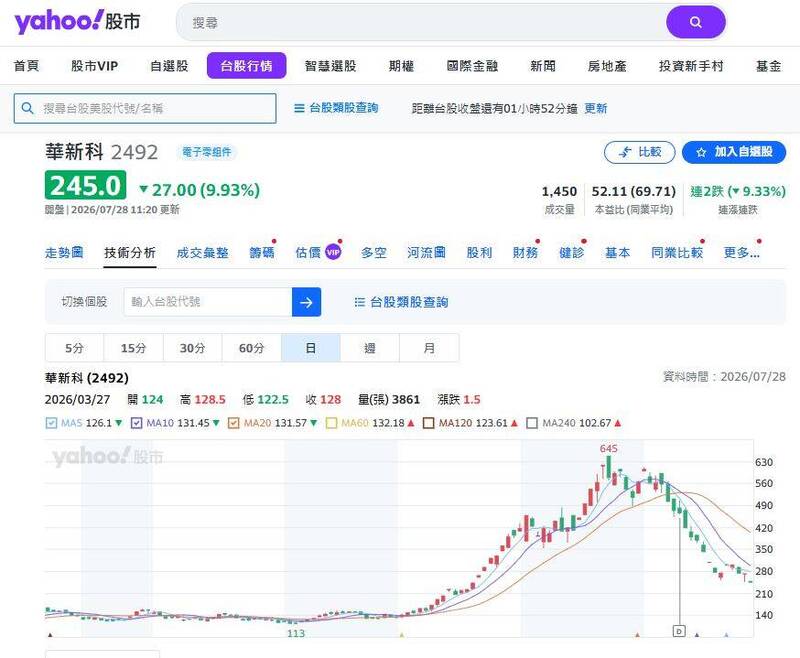Open 基金 in main navigation
Screen dimensions: 800x658
768,66
